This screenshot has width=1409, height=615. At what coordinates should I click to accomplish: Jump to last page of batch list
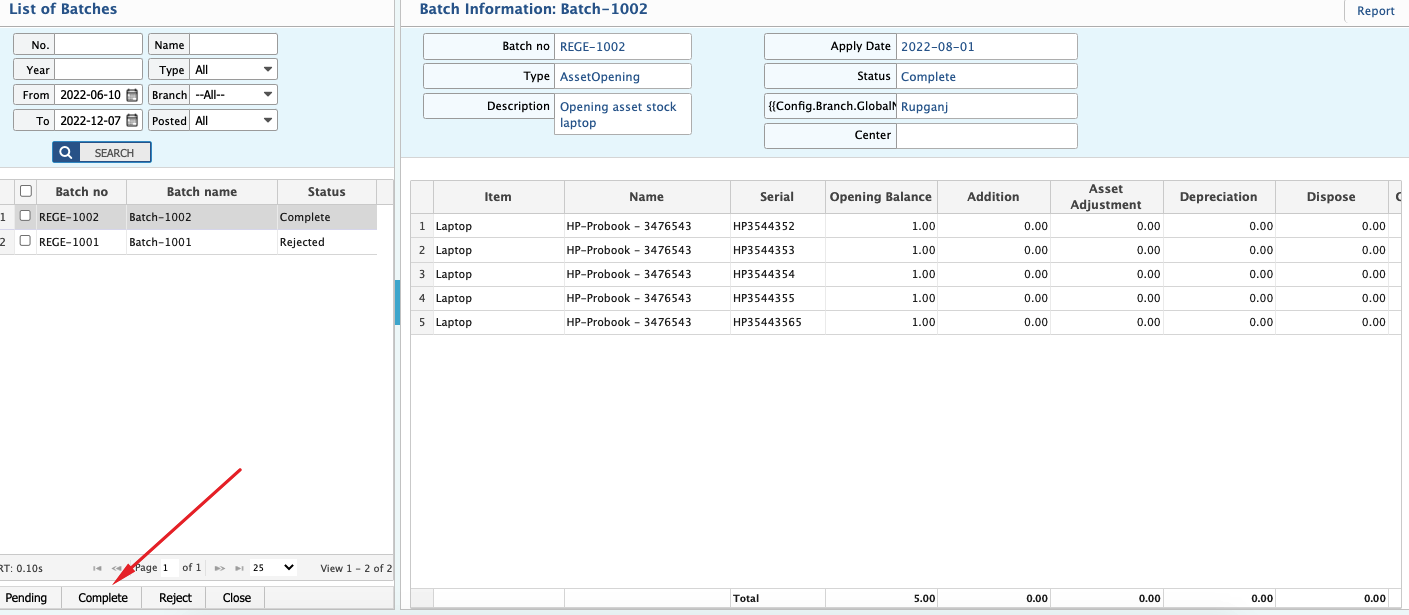tap(239, 568)
